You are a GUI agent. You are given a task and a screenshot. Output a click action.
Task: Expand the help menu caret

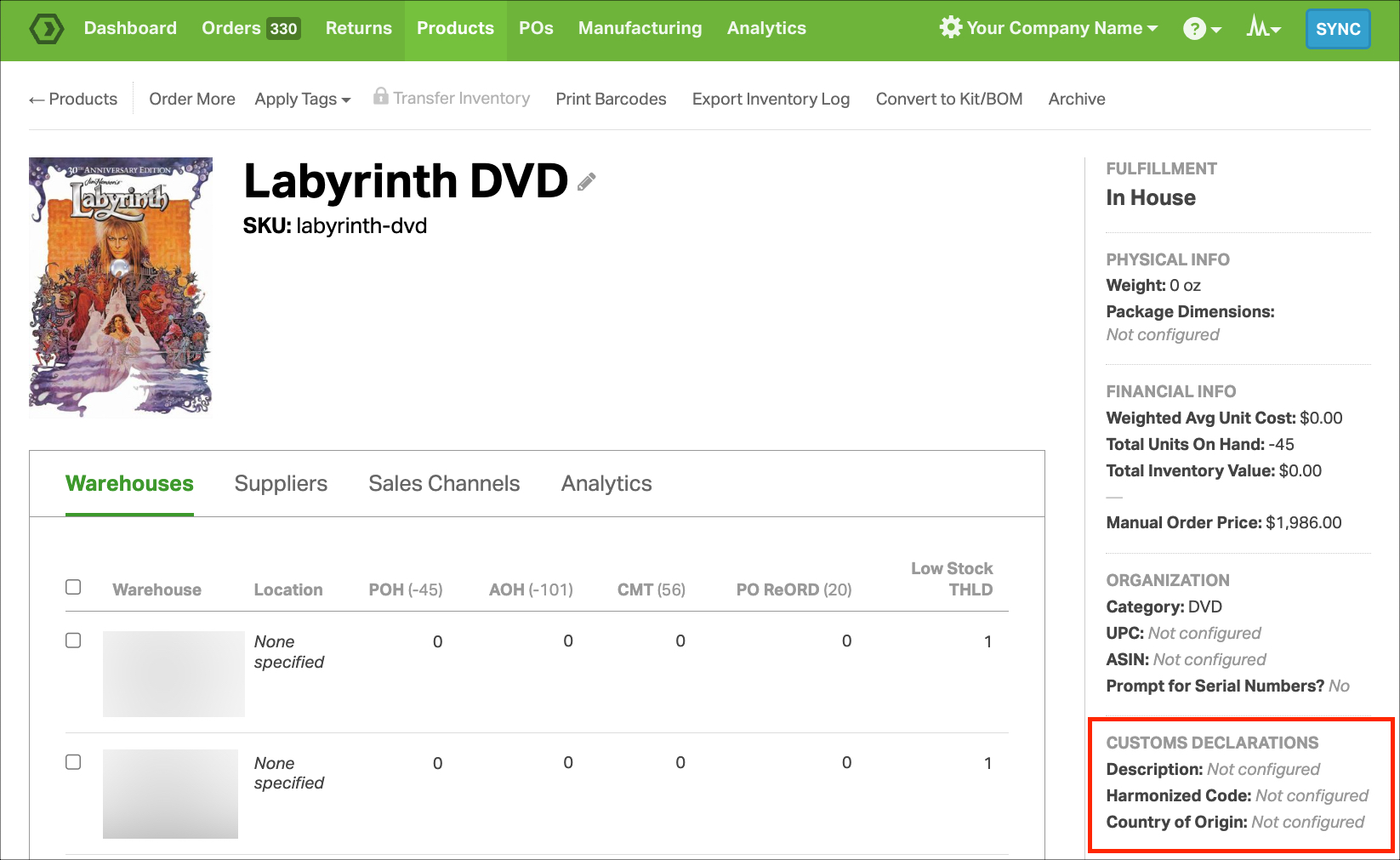coord(1216,30)
